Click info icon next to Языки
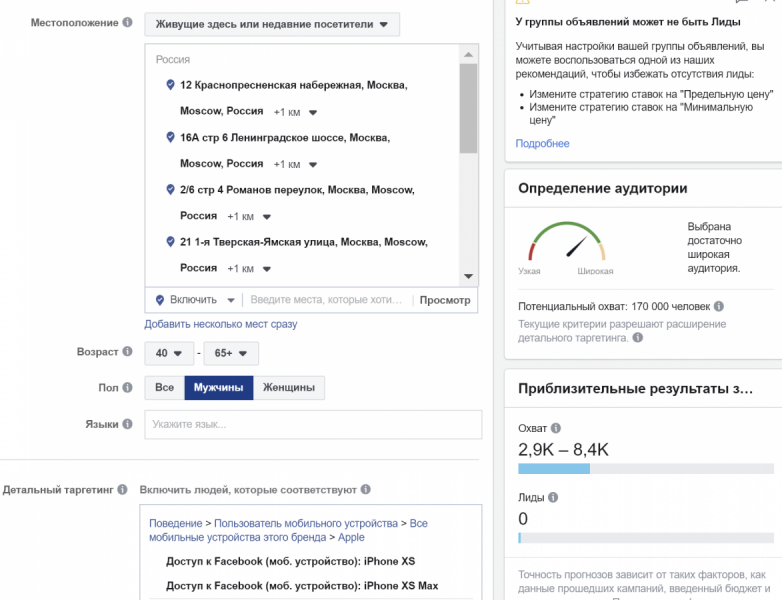The image size is (782, 600). 127,424
